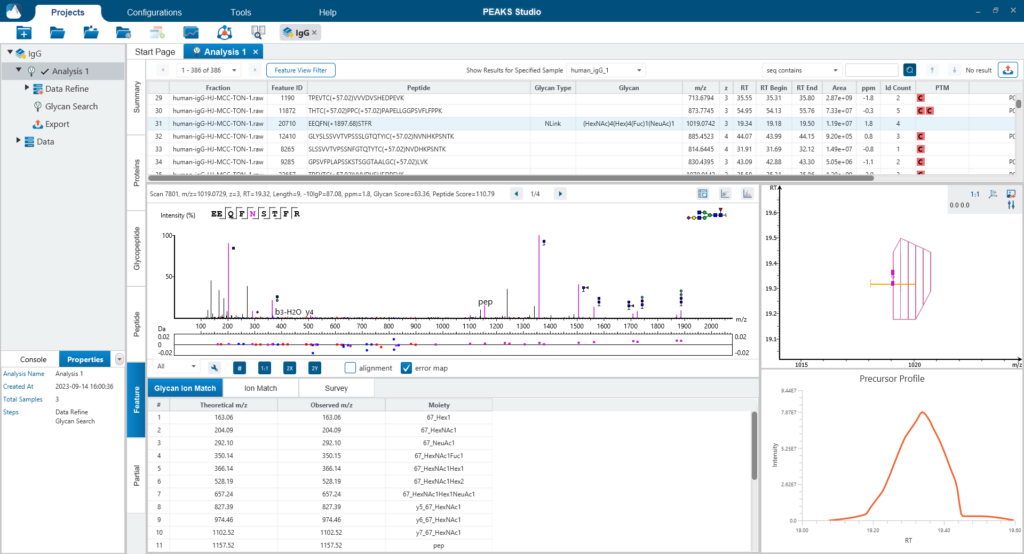Click the new project toolbar icon
Image resolution: width=1024 pixels, height=554 pixels.
(x=24, y=33)
